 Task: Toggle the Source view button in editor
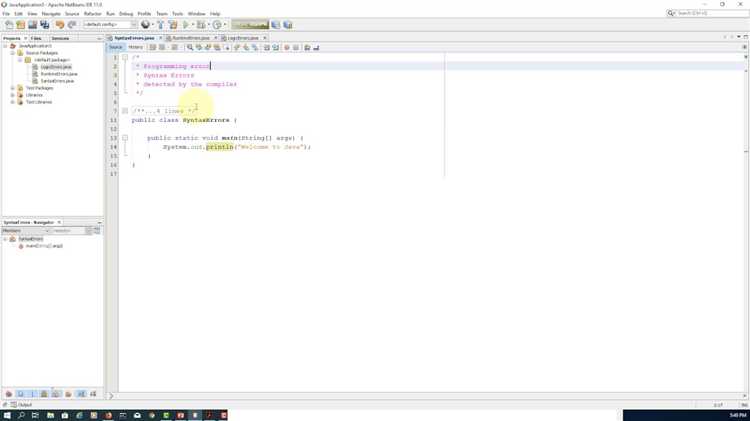click(x=116, y=47)
